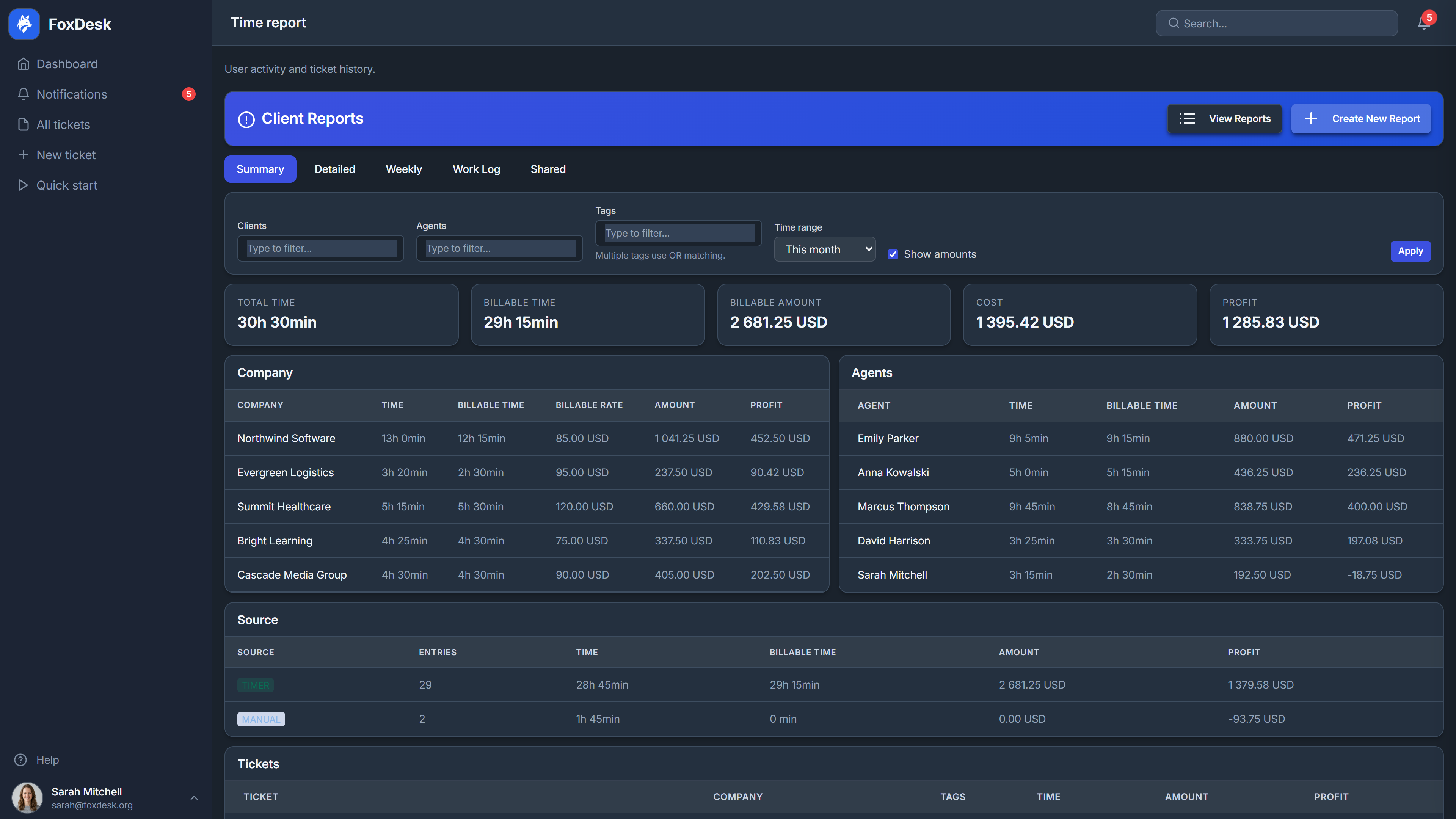Open the Weekly tab
This screenshot has height=819, width=1456.
[x=403, y=169]
